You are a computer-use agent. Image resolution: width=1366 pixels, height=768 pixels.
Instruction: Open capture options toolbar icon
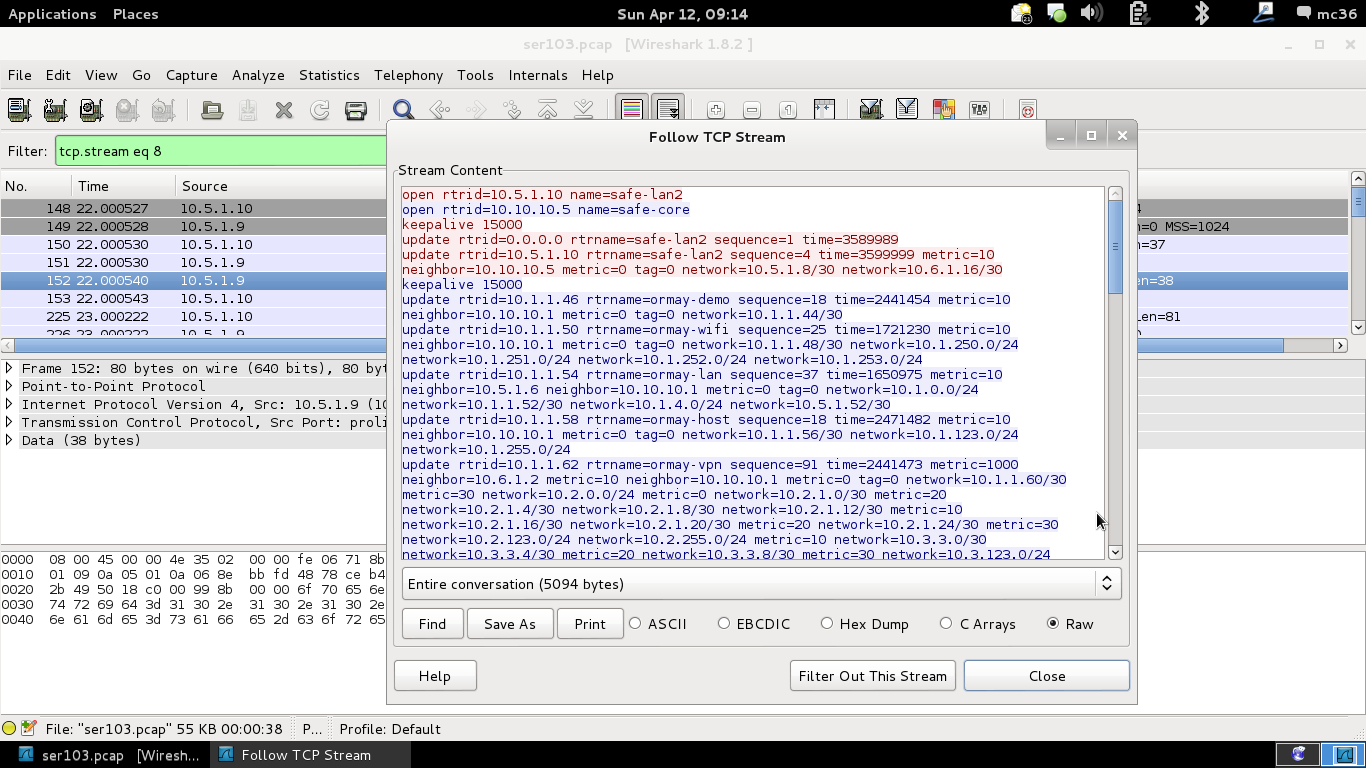click(55, 109)
